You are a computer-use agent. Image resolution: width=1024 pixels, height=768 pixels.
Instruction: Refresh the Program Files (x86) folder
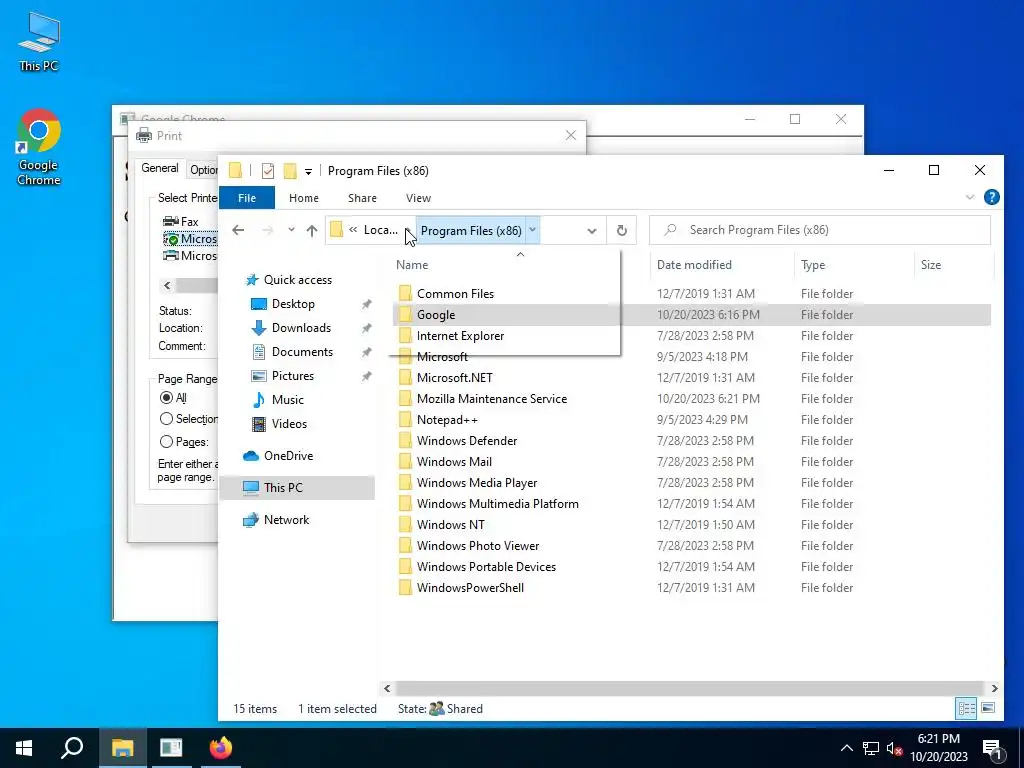coord(622,230)
